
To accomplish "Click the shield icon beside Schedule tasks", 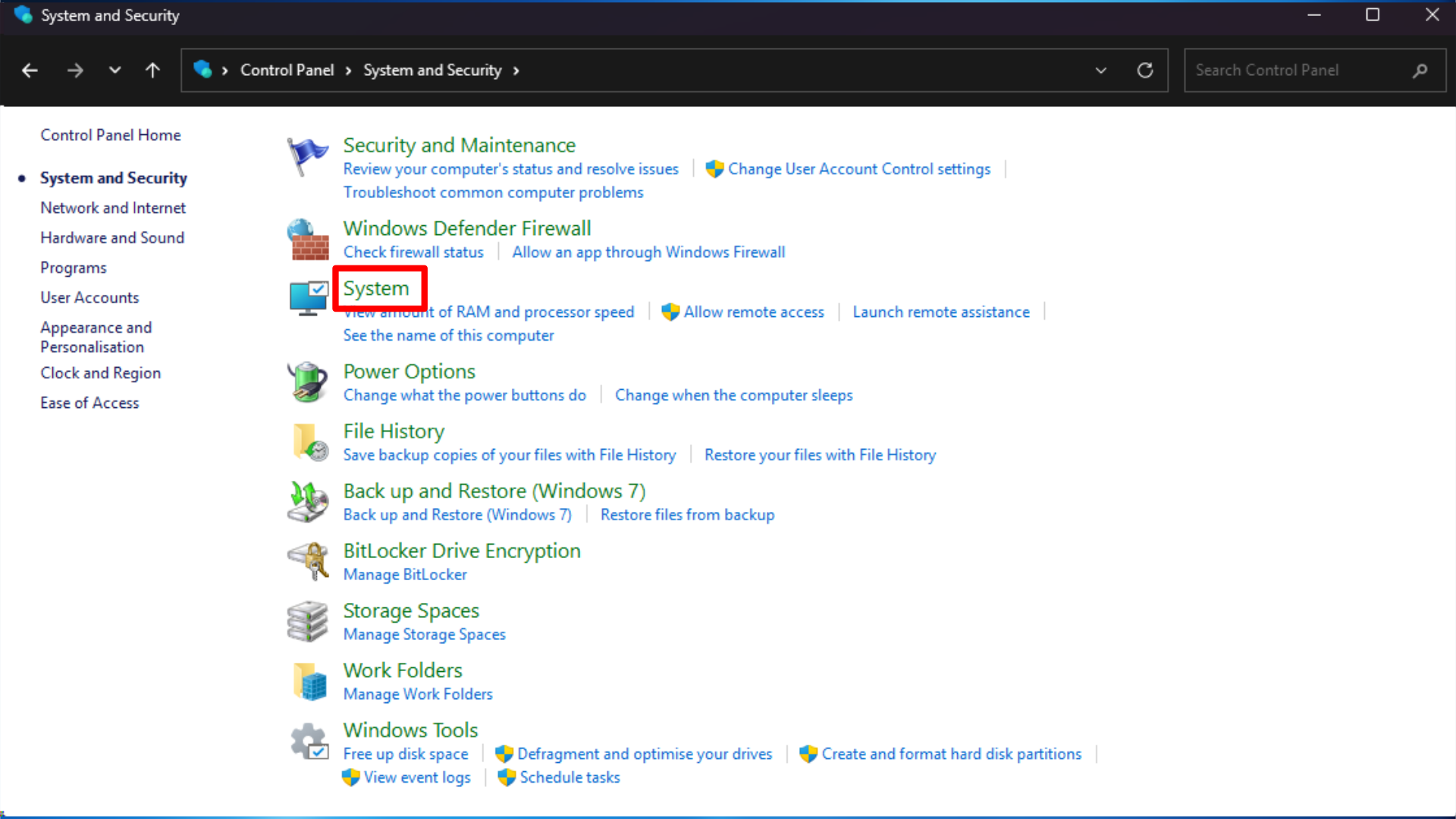I will click(507, 777).
